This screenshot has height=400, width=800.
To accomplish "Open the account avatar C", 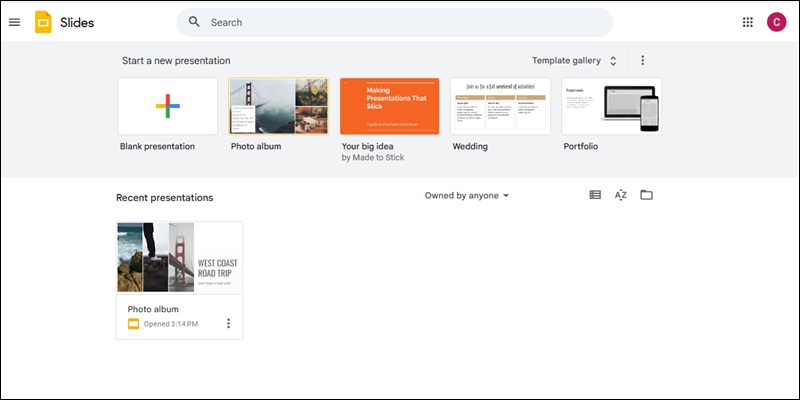I will click(776, 22).
